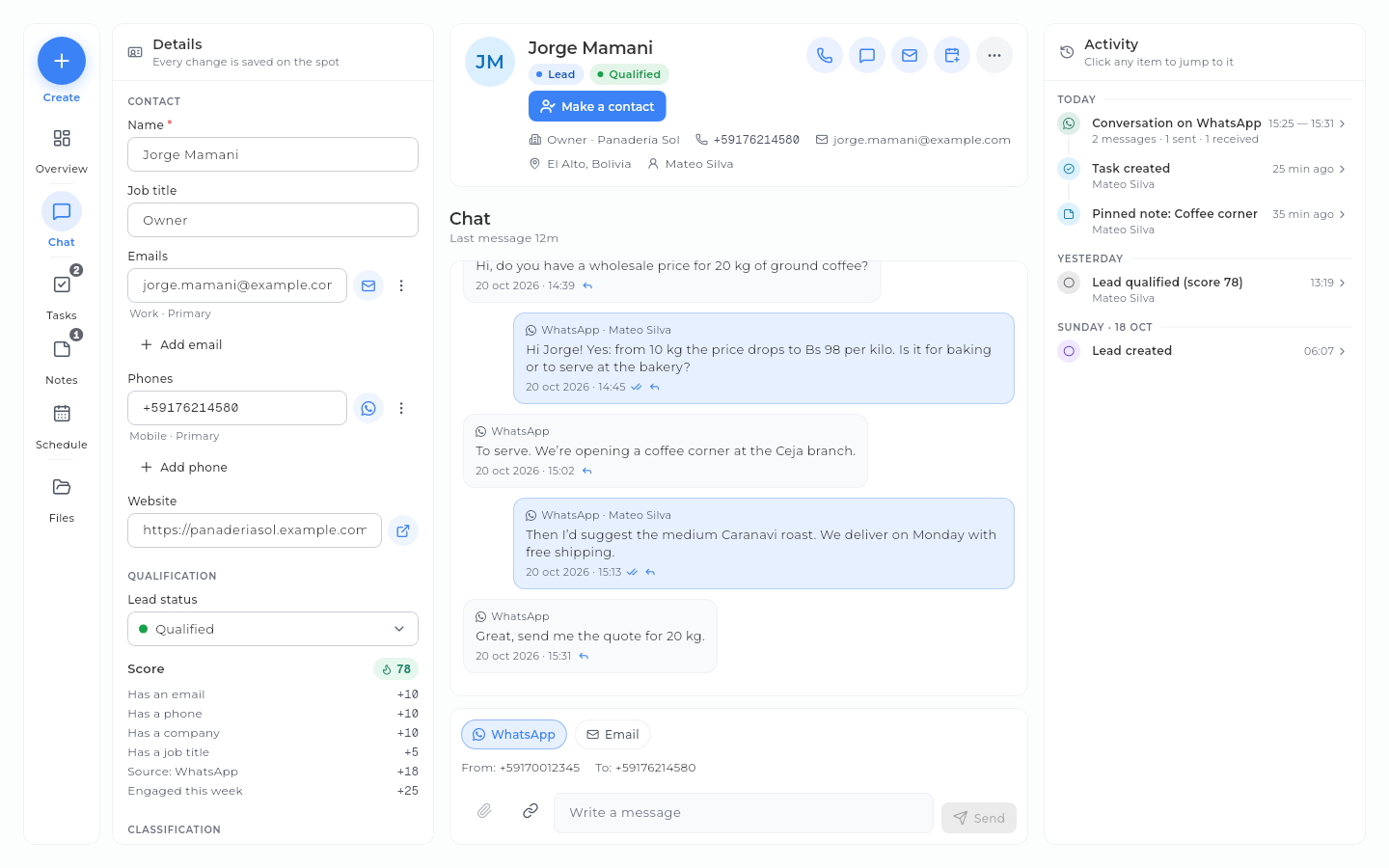This screenshot has height=868, width=1389.
Task: Open email field three-dot menu
Action: [401, 285]
